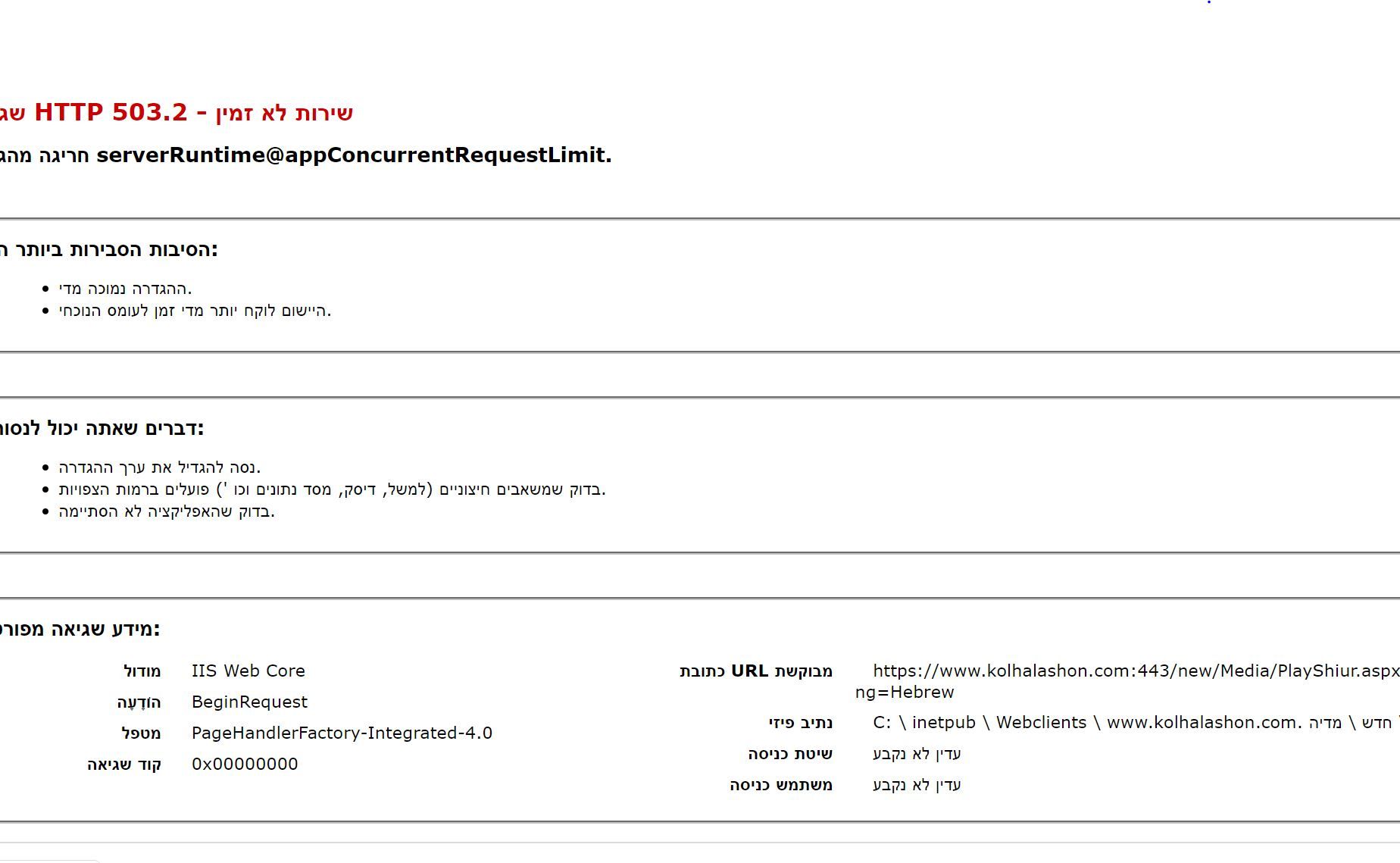Click the 'משתמש כניסה' field label
This screenshot has width=1400, height=863.
781,785
